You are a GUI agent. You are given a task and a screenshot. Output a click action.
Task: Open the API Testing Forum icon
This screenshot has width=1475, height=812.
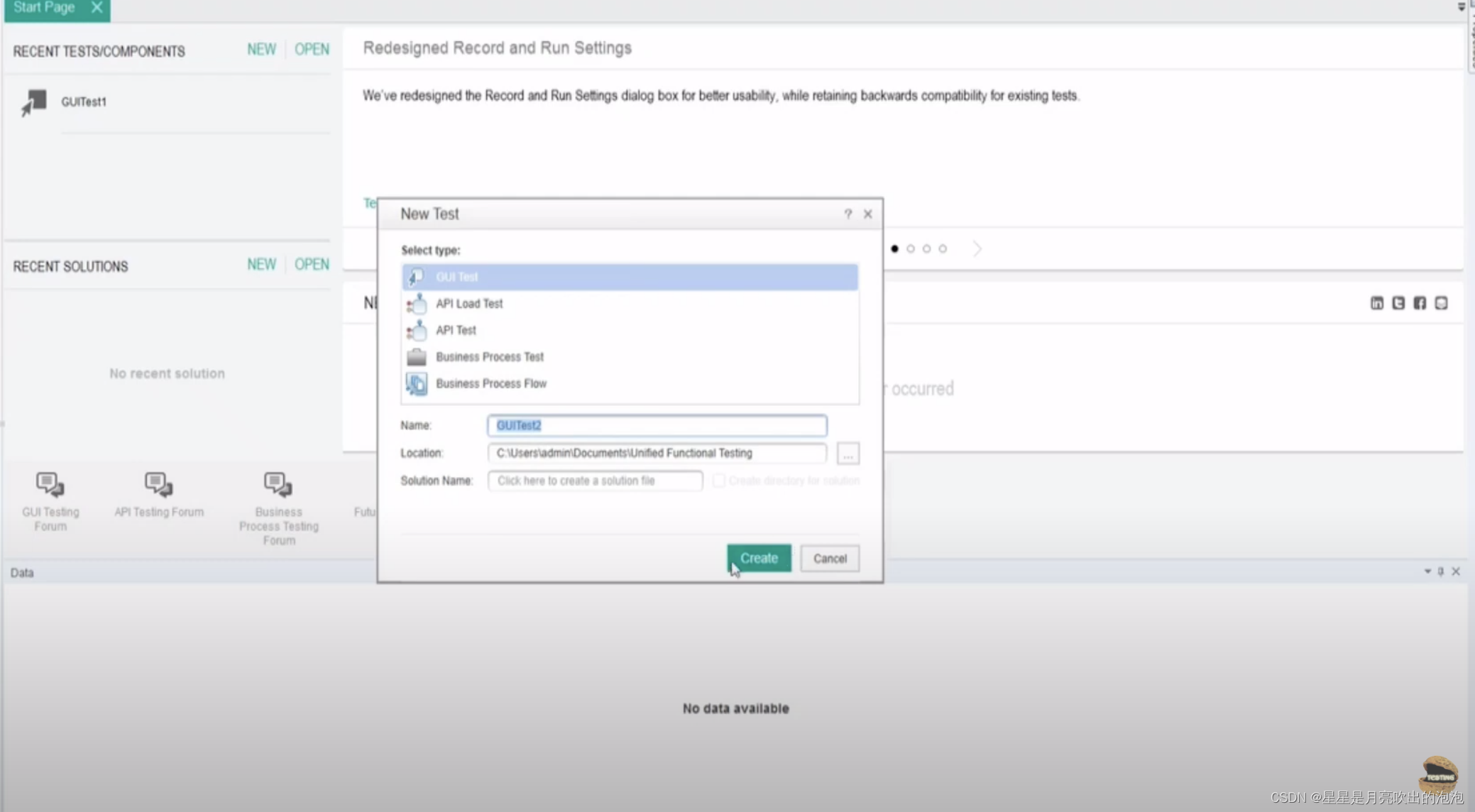point(158,485)
